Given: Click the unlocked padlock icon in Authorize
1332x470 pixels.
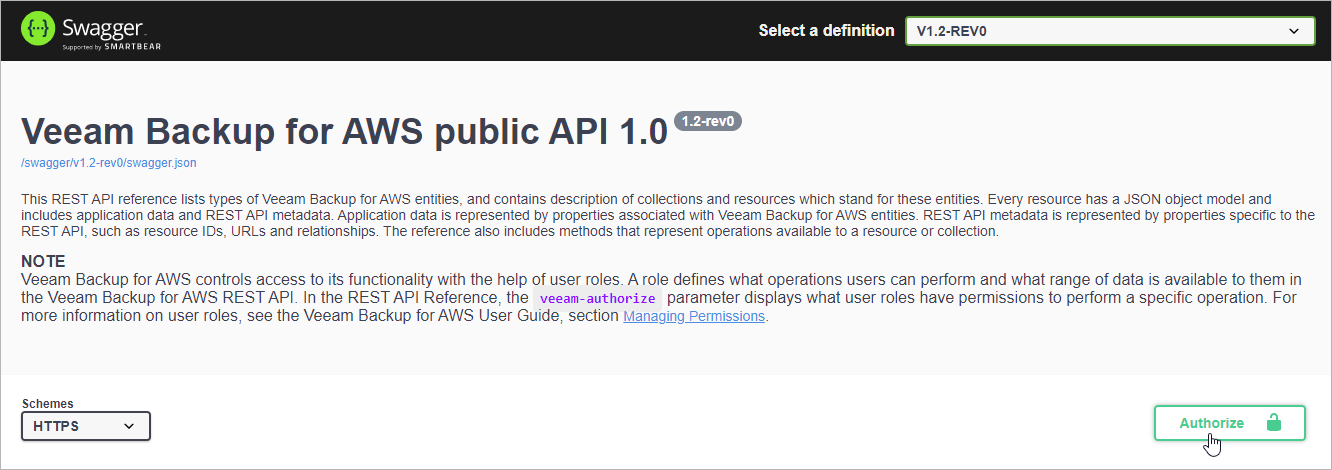Looking at the screenshot, I should pyautogui.click(x=1273, y=423).
